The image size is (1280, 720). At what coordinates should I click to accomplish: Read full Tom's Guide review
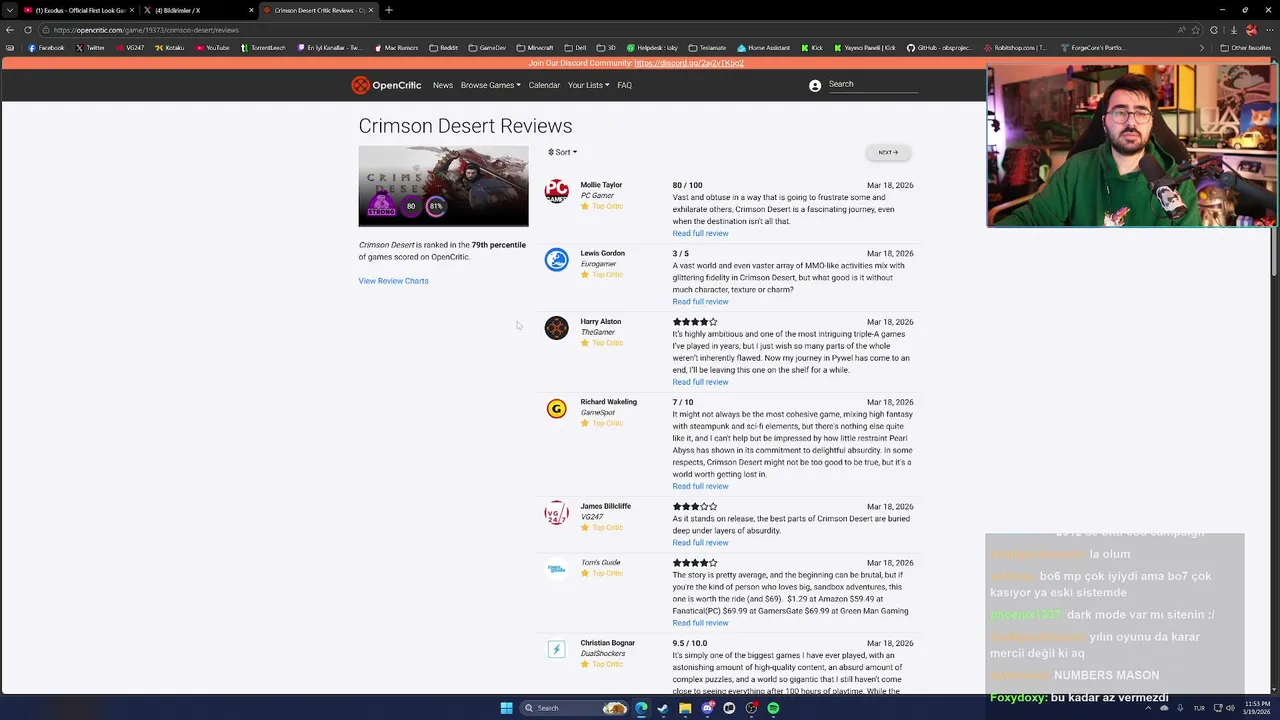click(x=700, y=623)
